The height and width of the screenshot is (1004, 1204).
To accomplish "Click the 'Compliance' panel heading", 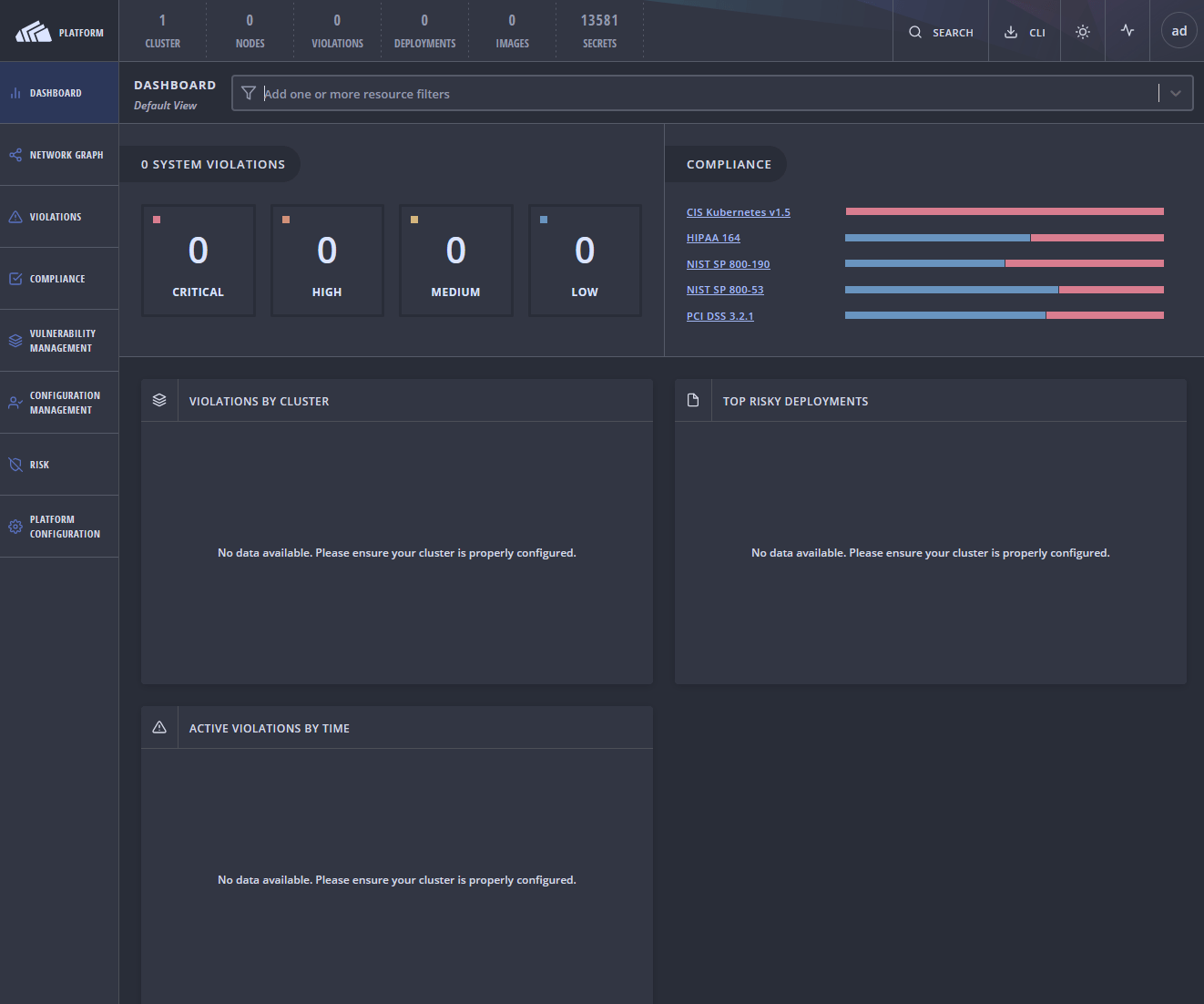I will pos(729,165).
